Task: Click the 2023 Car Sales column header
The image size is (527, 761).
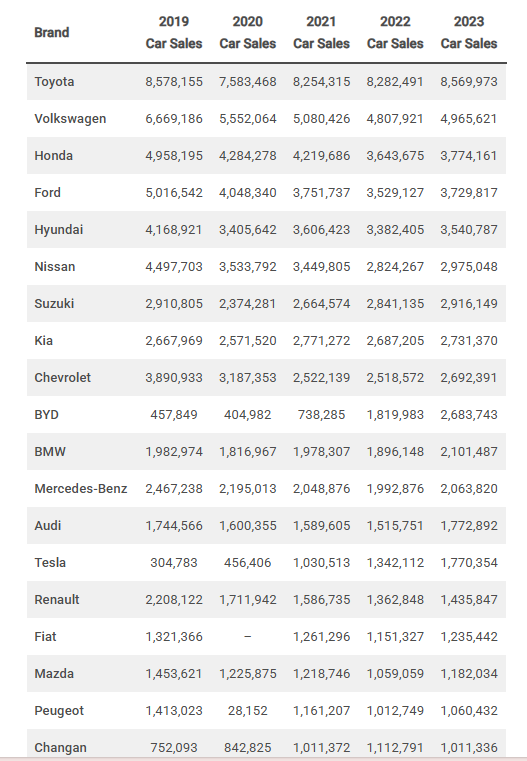Action: tap(469, 33)
